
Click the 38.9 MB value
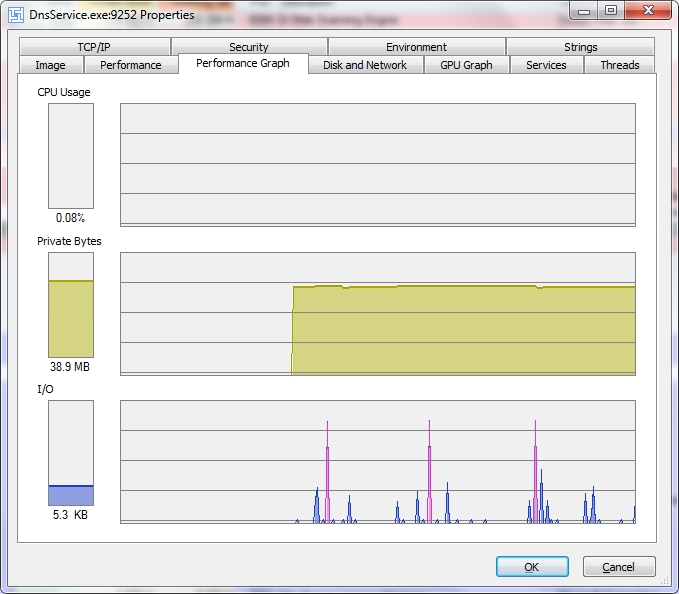70,367
